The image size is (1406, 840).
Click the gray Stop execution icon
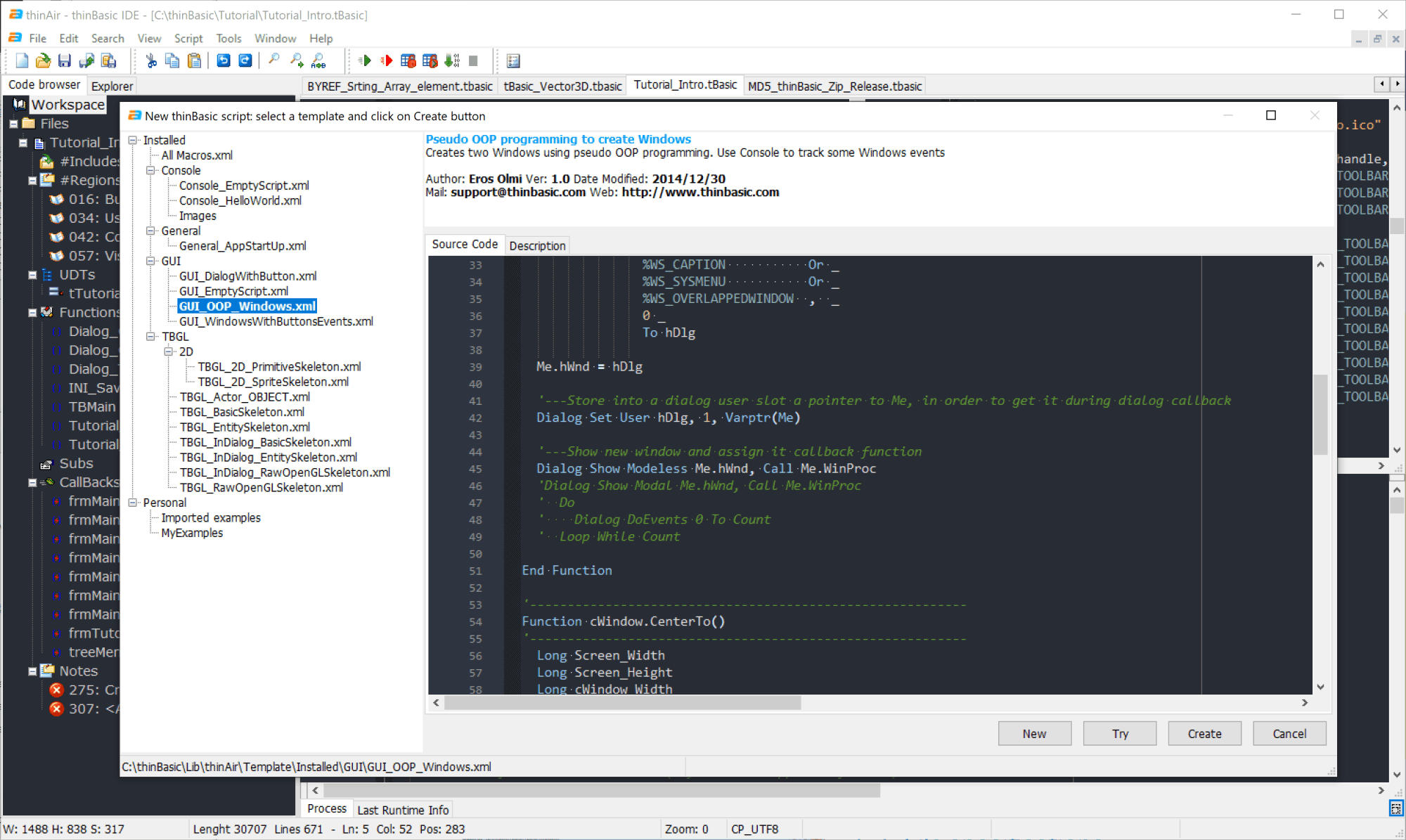point(474,61)
